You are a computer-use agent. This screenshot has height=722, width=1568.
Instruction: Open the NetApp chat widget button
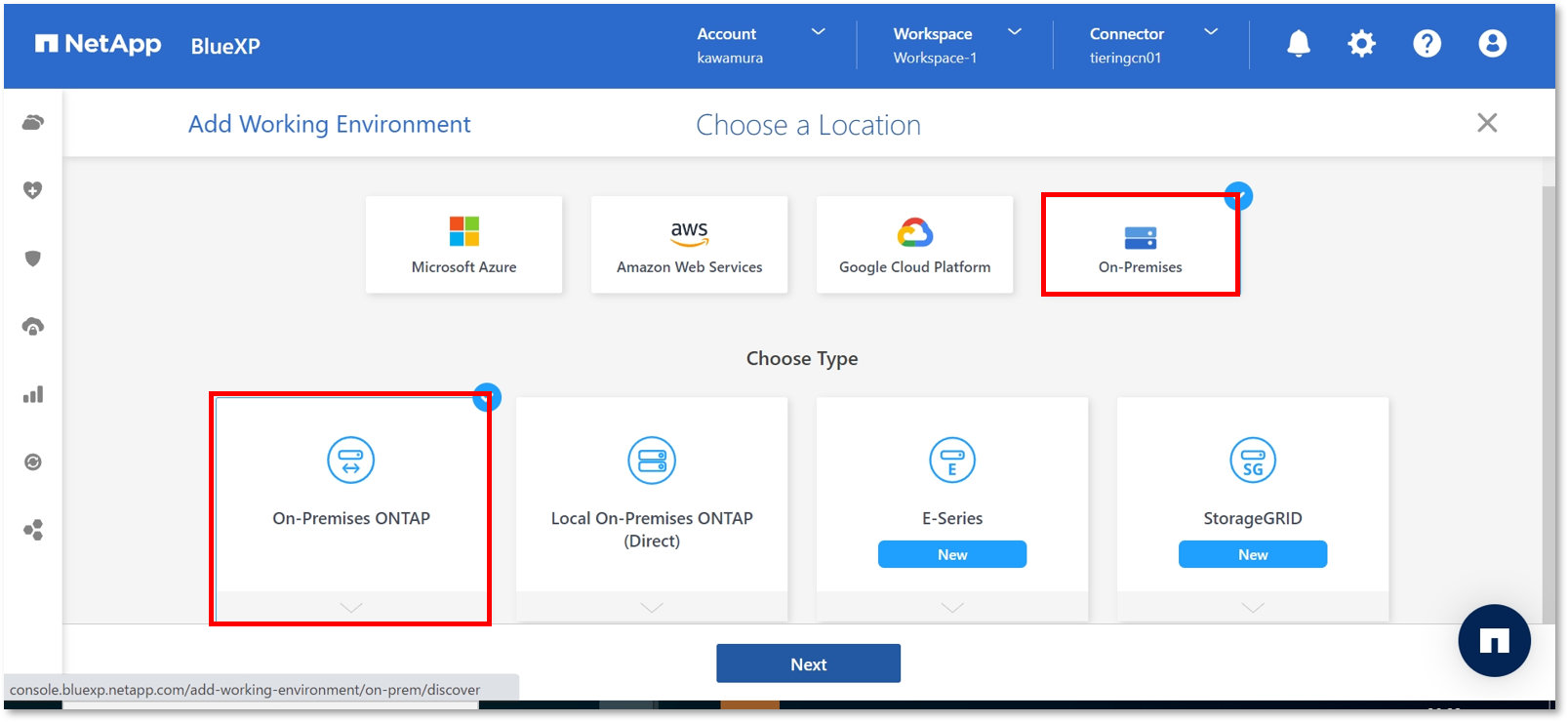[x=1494, y=641]
